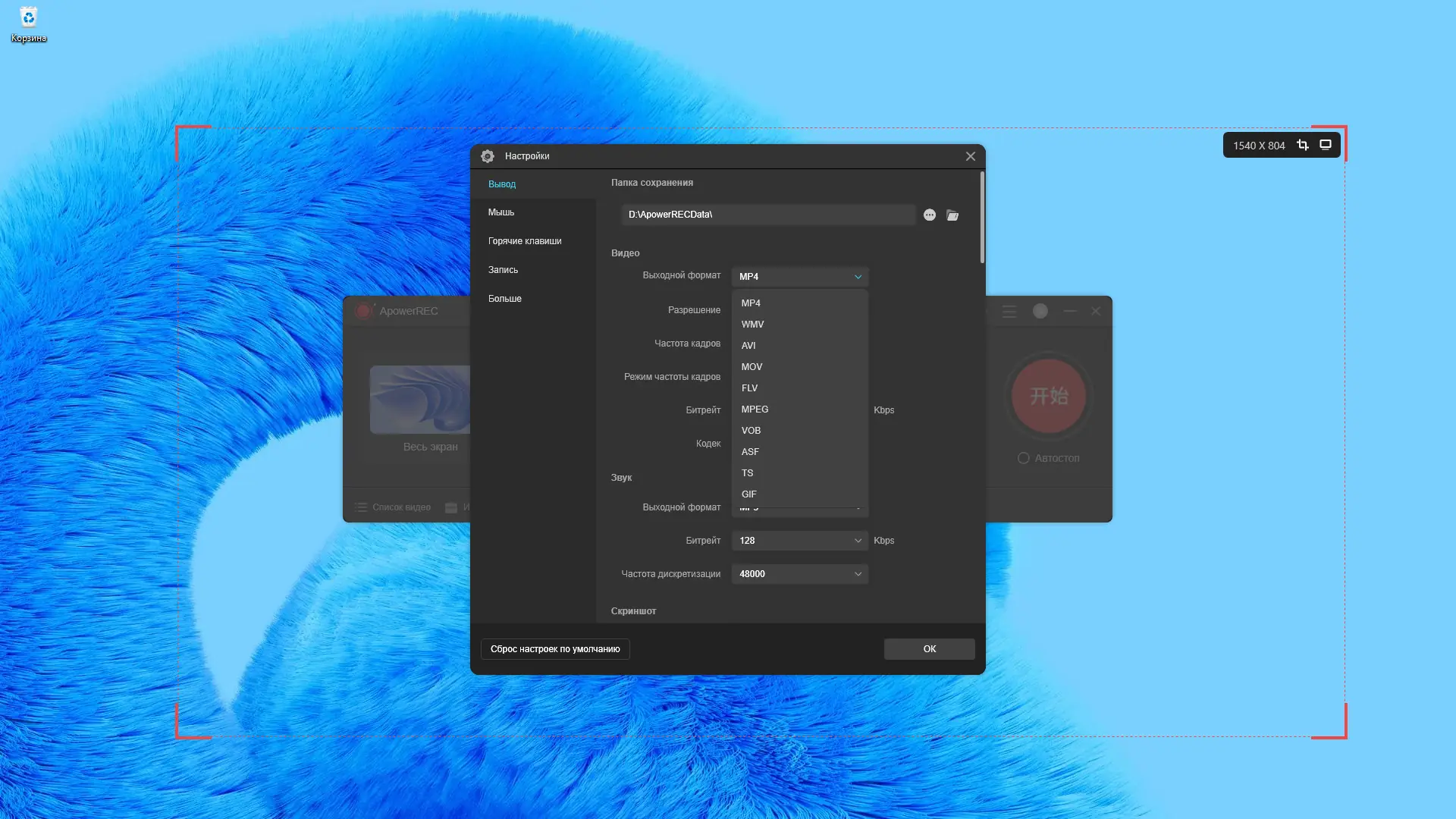Select GIF in the format list

(749, 494)
